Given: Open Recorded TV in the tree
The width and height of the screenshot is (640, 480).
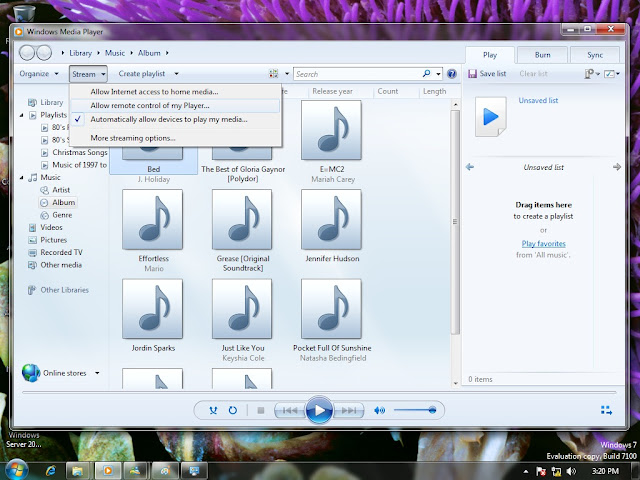Looking at the screenshot, I should [55, 252].
